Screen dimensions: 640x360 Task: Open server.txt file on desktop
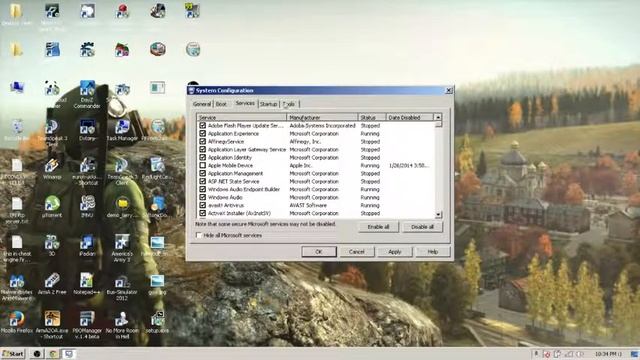coord(17,211)
